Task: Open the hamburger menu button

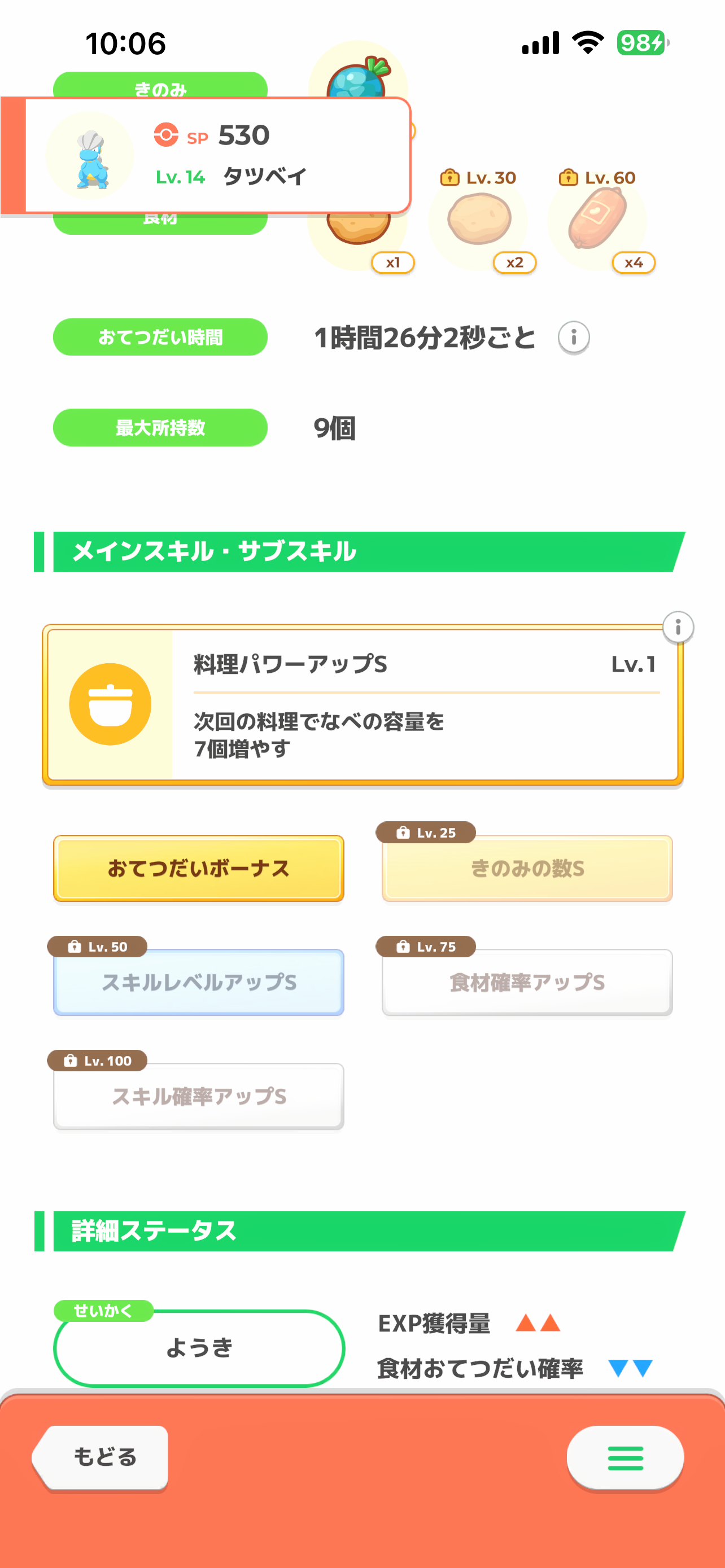Action: click(x=625, y=1458)
